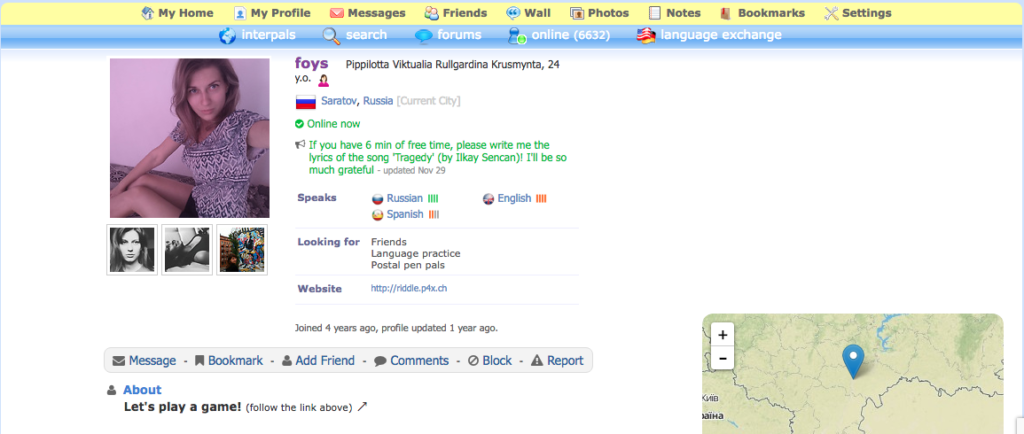
Task: Open the English language link
Action: pos(515,198)
